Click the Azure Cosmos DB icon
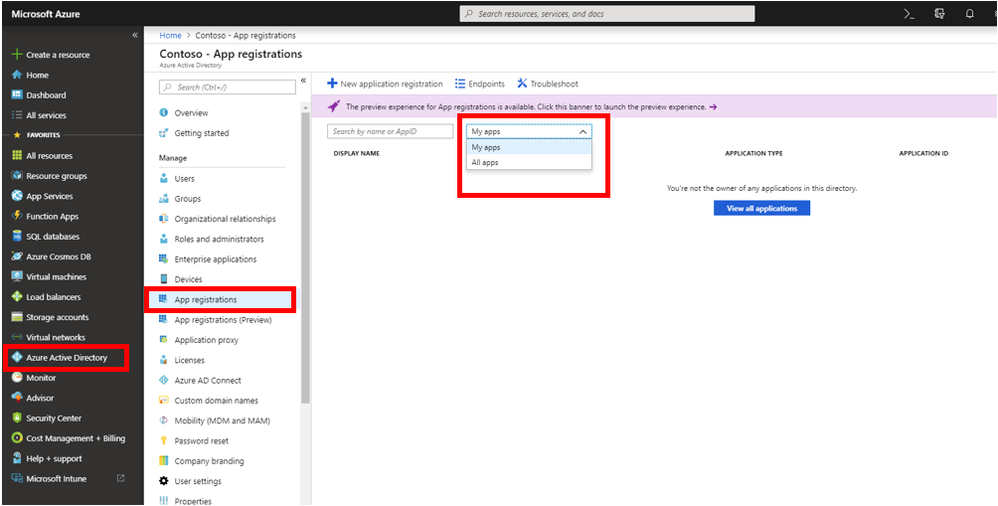Viewport: 998px width, 506px height. [x=17, y=257]
